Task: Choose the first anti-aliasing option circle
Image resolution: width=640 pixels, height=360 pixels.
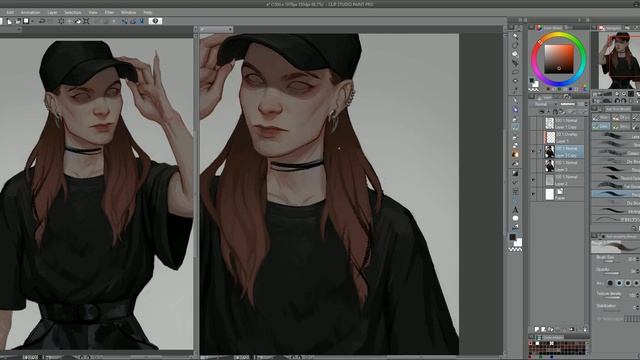Action: [x=610, y=283]
